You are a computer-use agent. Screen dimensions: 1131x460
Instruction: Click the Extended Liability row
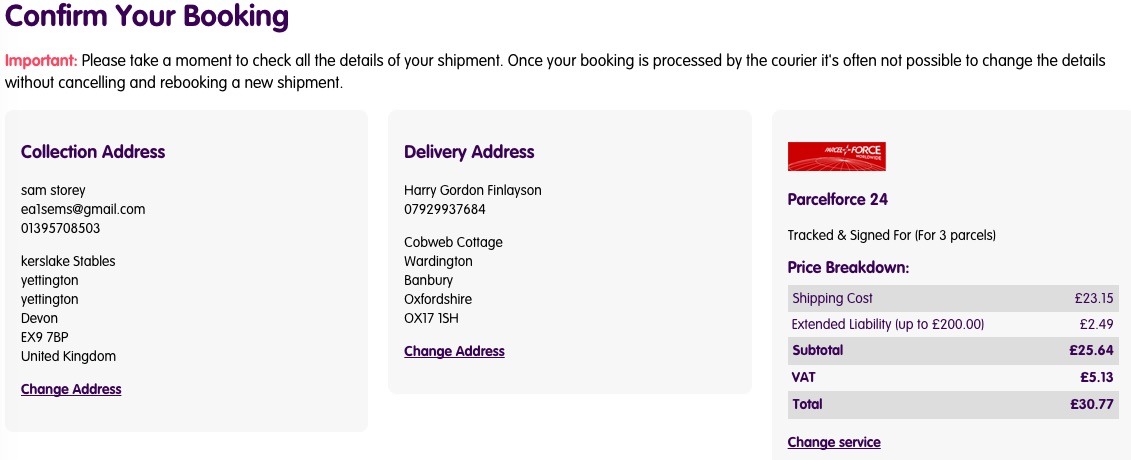click(953, 324)
